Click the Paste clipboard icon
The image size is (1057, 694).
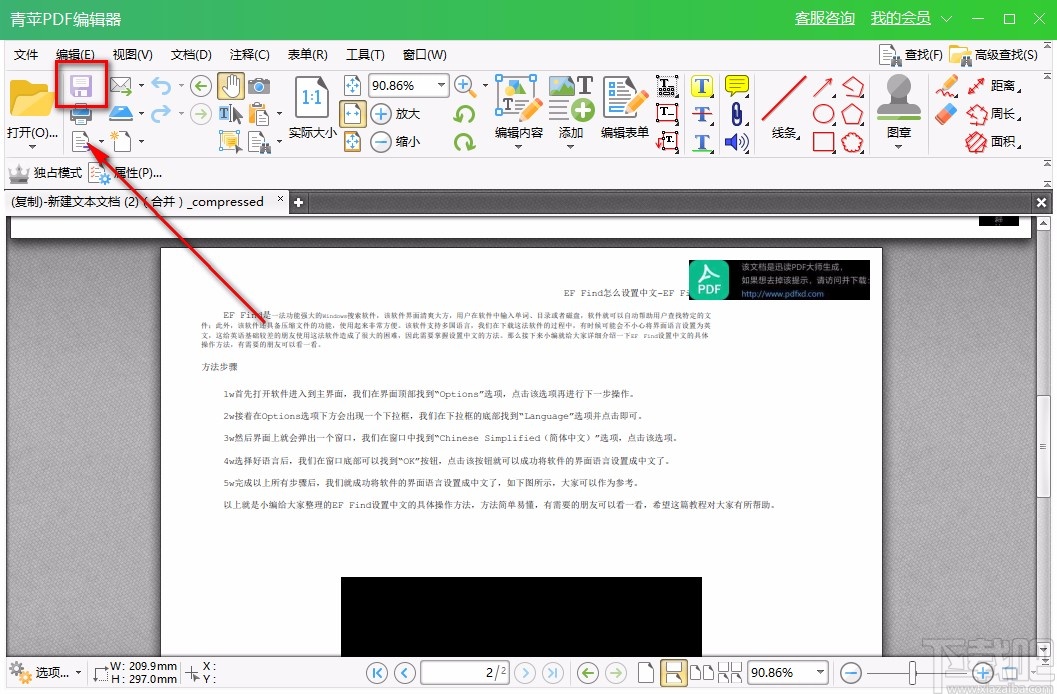click(x=259, y=114)
